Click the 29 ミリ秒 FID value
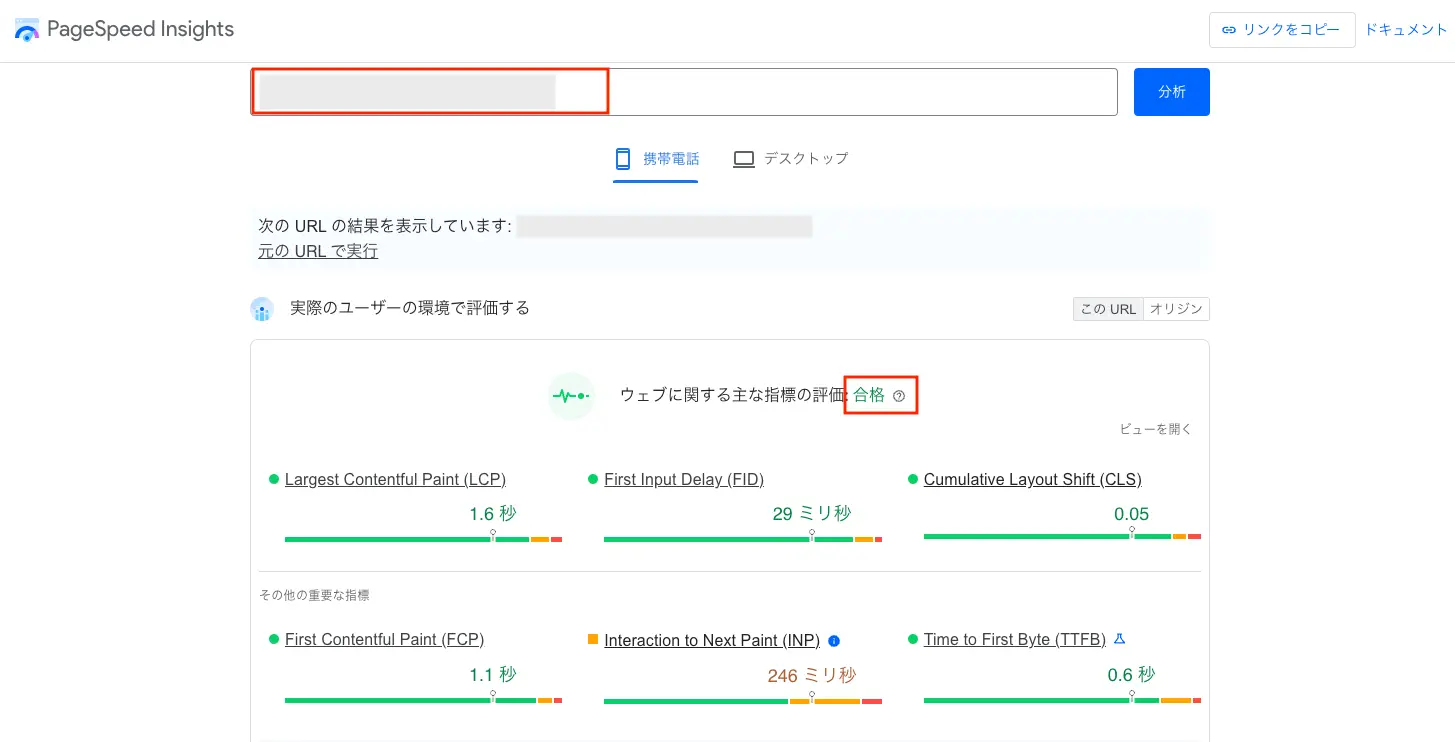 (x=812, y=514)
